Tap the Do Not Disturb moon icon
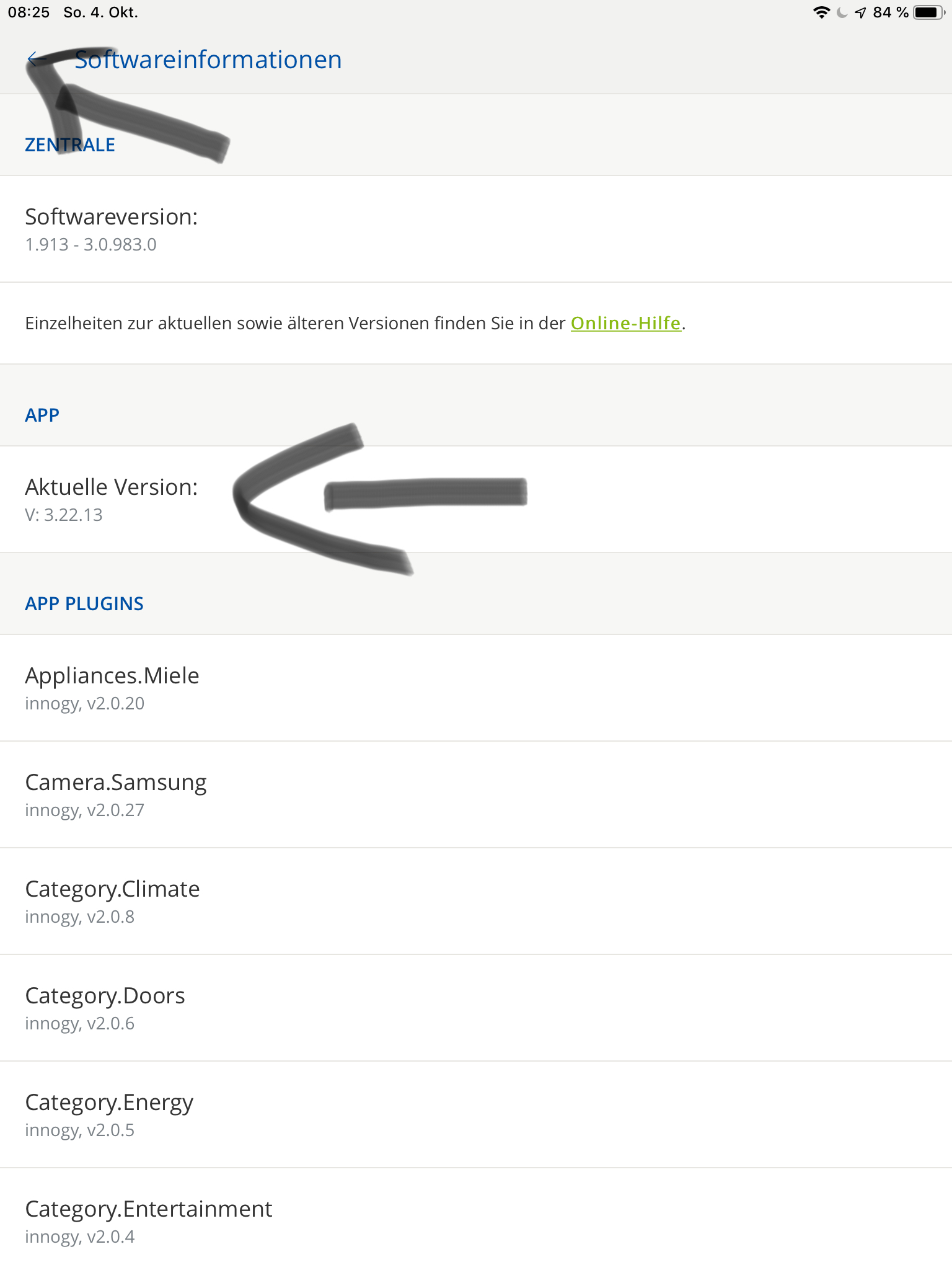952x1270 pixels. [x=842, y=12]
